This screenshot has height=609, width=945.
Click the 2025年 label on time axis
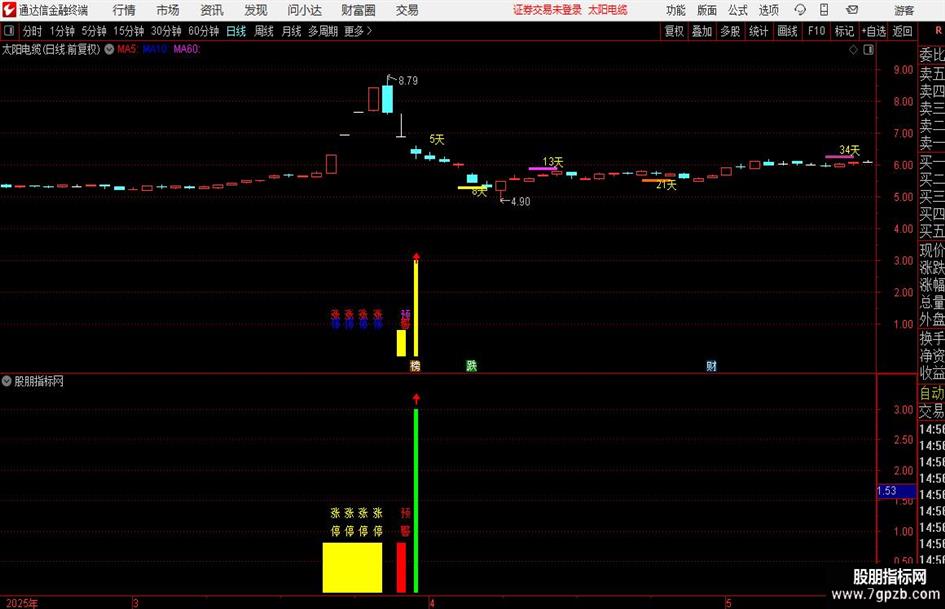(x=21, y=603)
